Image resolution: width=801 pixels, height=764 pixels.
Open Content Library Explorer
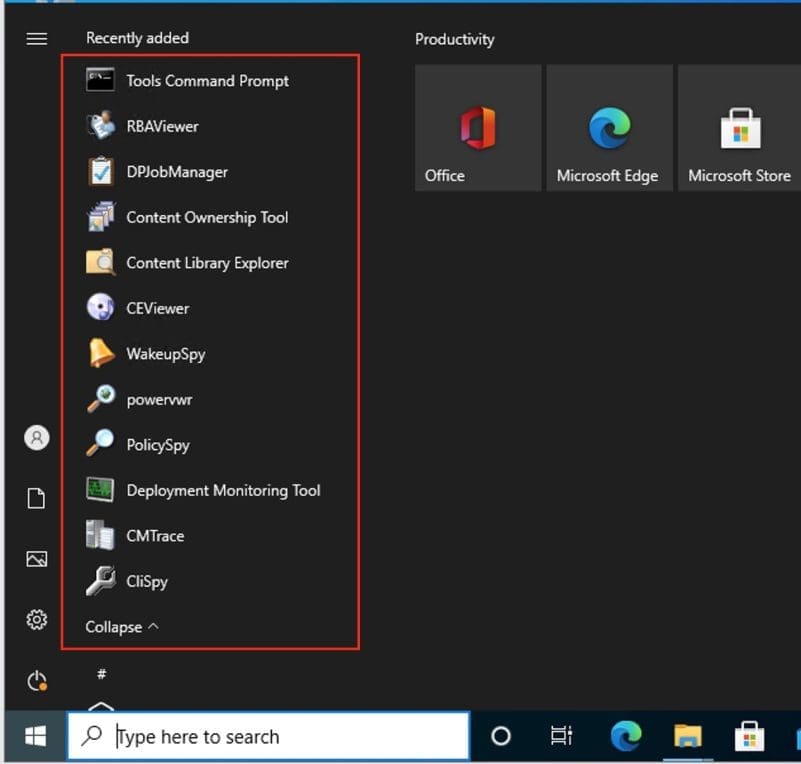point(206,263)
